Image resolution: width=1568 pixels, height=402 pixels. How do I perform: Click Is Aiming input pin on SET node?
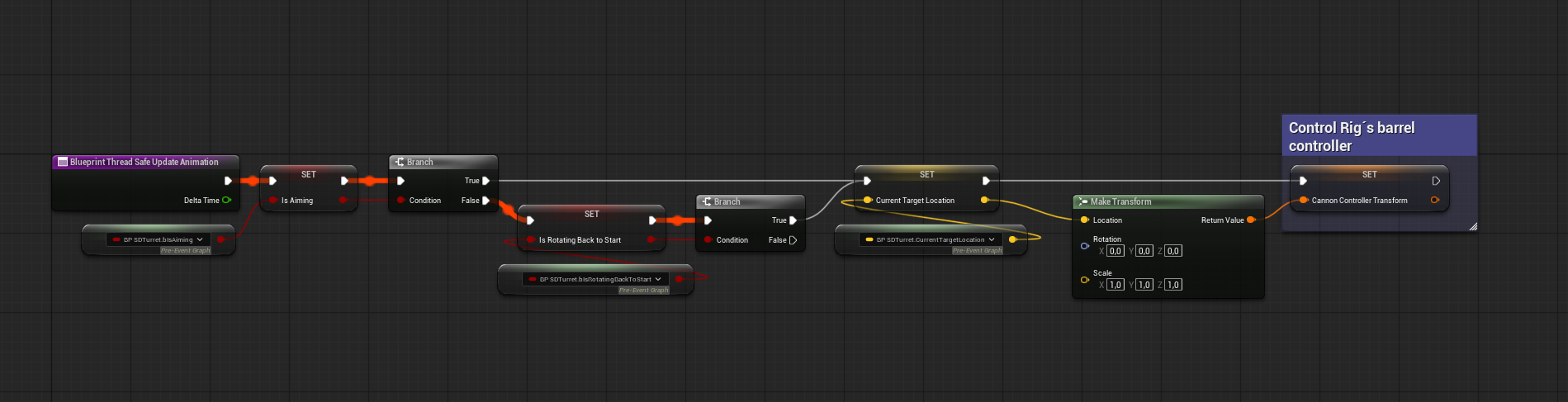[x=272, y=200]
